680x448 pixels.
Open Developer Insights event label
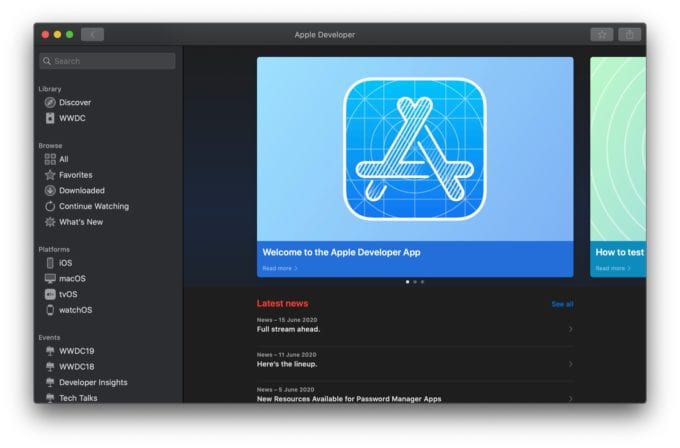pyautogui.click(x=93, y=382)
